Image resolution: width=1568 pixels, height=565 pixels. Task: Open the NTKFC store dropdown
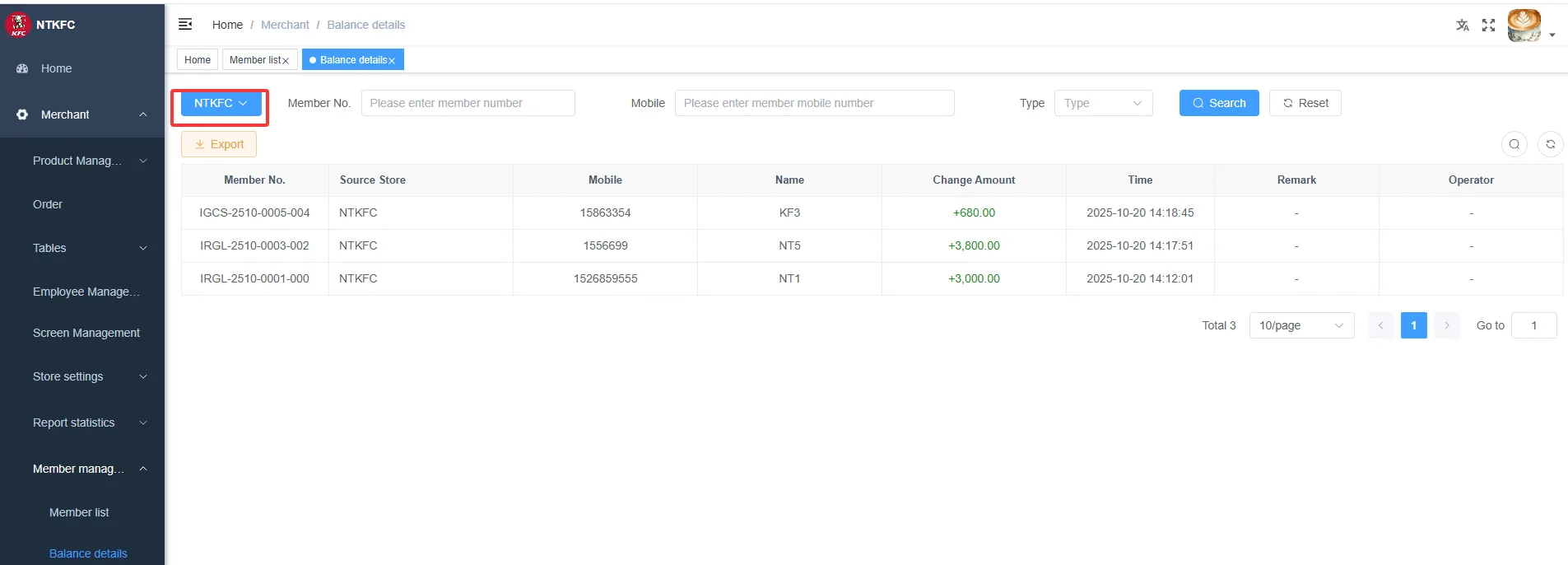tap(221, 103)
